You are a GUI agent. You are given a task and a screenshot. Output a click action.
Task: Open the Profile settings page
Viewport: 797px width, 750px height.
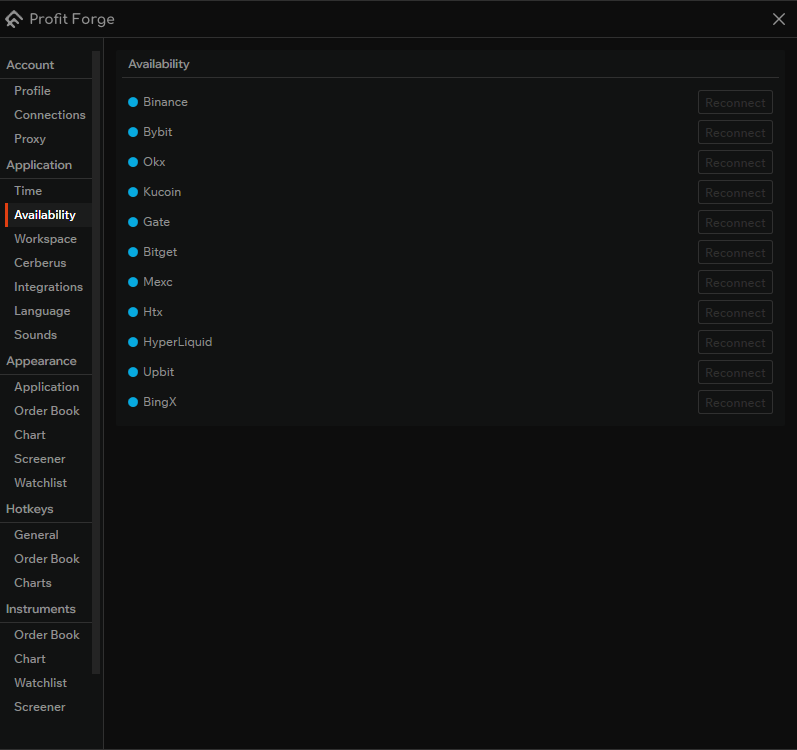tap(46, 91)
